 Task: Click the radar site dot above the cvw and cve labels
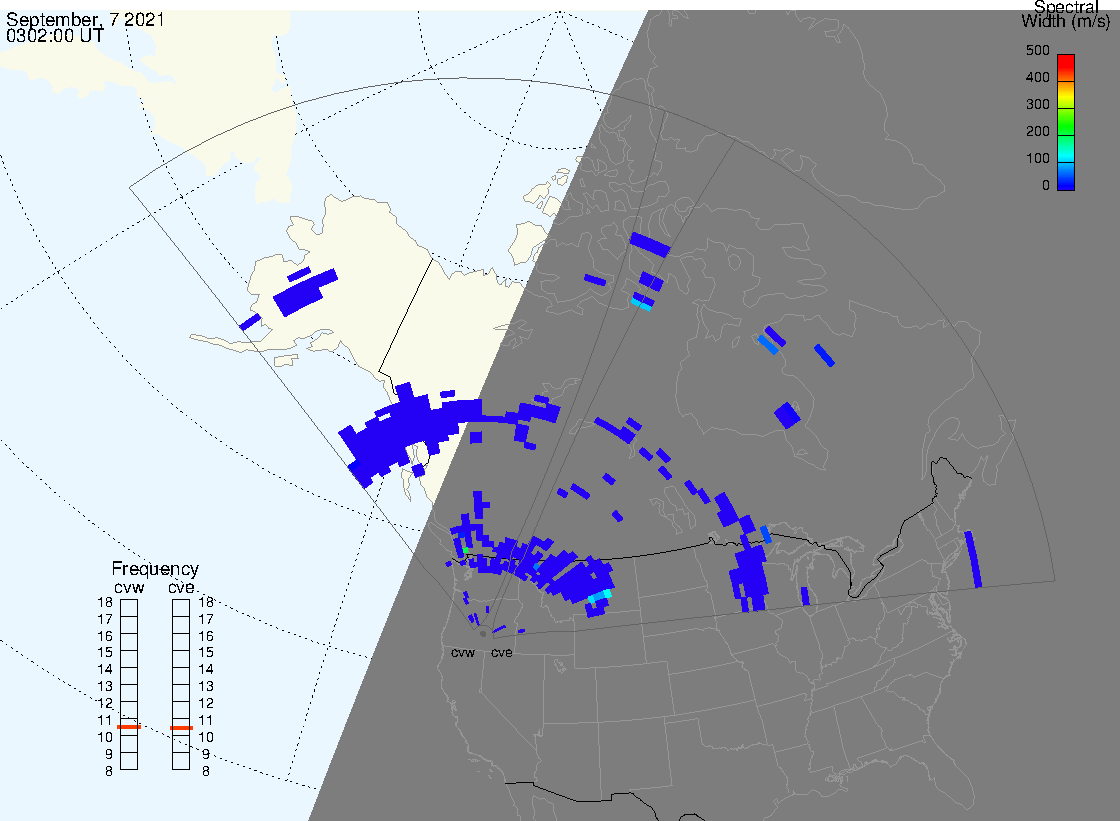(483, 634)
